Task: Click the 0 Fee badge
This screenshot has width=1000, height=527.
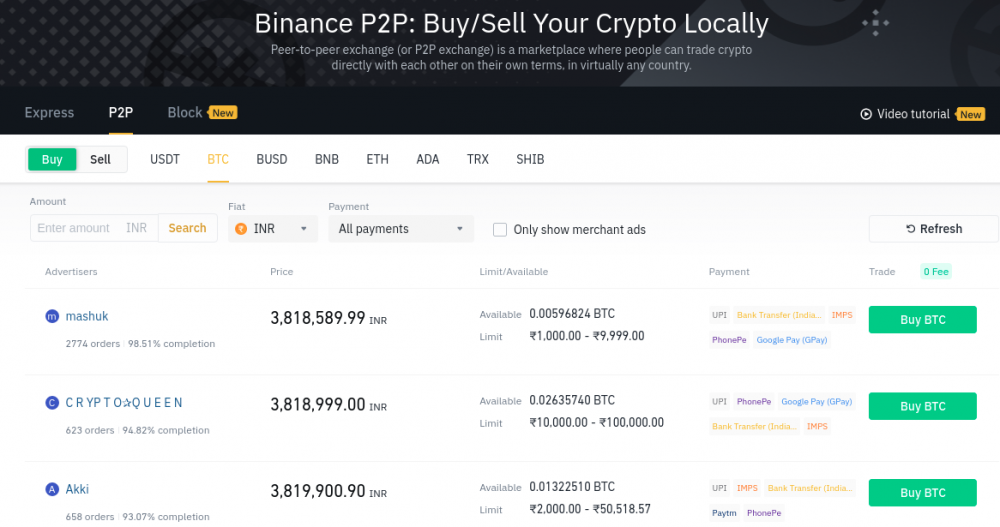Action: (936, 271)
